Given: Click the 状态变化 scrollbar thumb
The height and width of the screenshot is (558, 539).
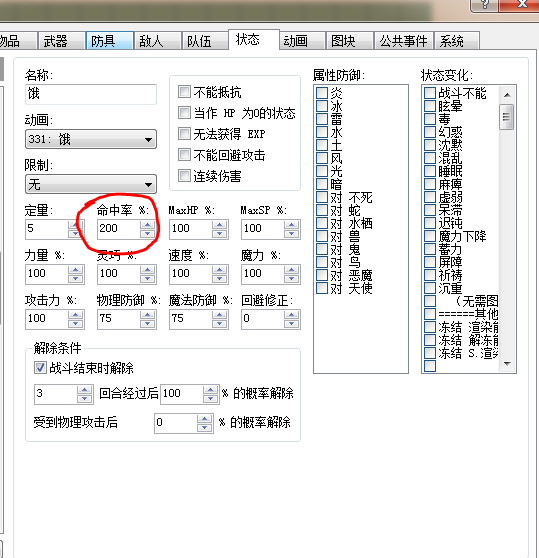Looking at the screenshot, I should [507, 117].
